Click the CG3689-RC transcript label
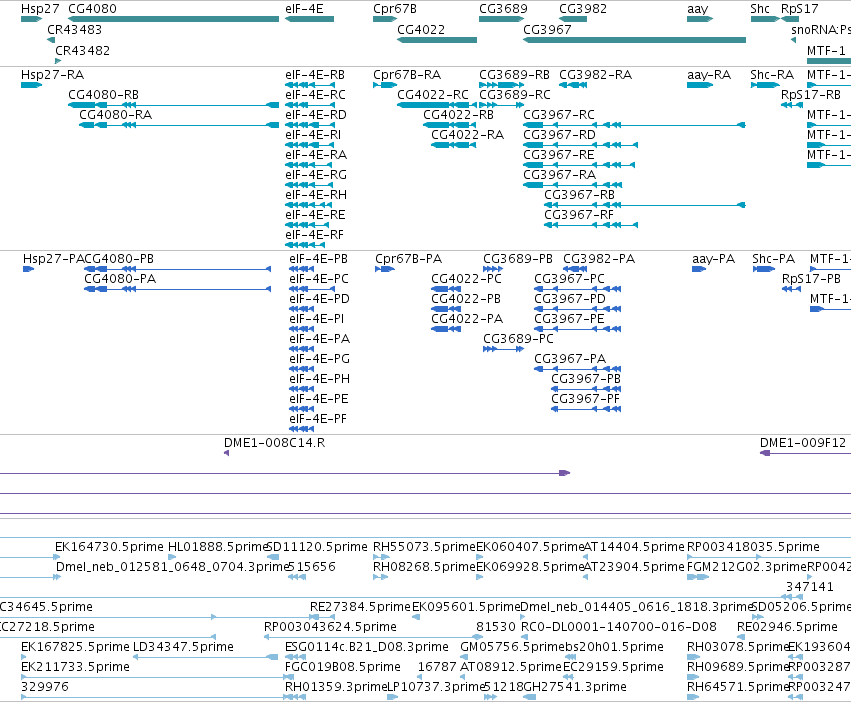 point(515,94)
